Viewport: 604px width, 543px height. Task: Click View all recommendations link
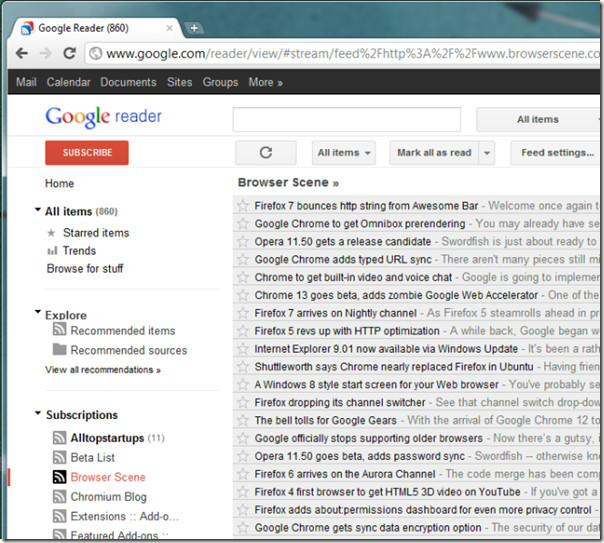pos(103,370)
